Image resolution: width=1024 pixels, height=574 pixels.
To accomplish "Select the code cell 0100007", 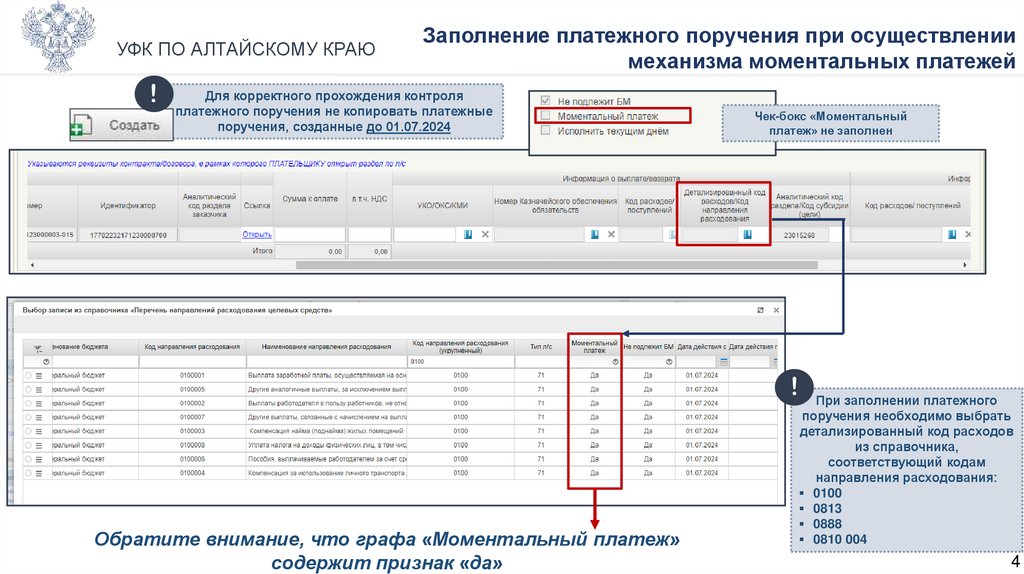I will [x=192, y=417].
